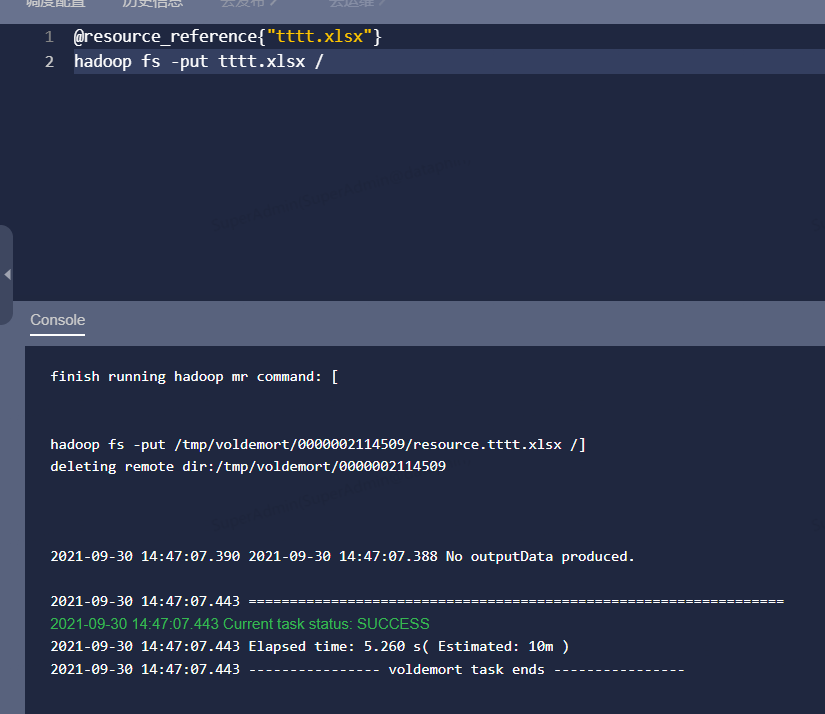Click the Elapsed time 5.260 s line
825x714 pixels.
click(x=309, y=646)
